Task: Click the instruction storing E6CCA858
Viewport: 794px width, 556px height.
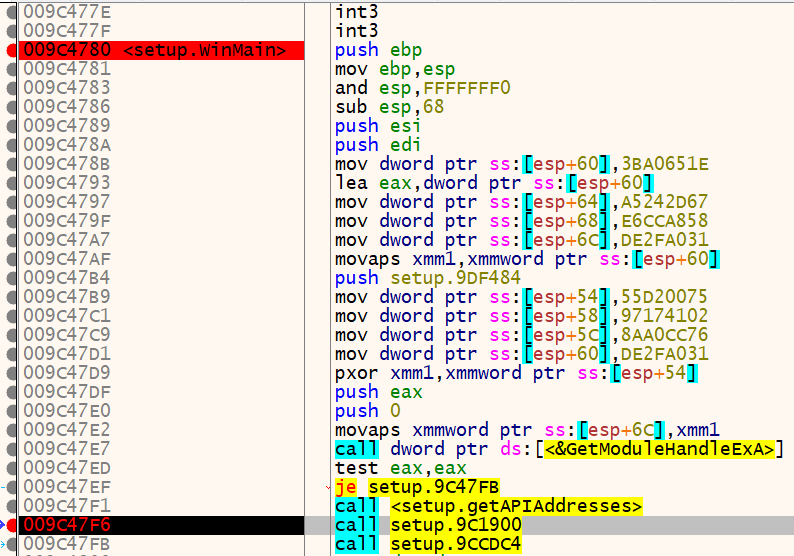Action: click(522, 221)
